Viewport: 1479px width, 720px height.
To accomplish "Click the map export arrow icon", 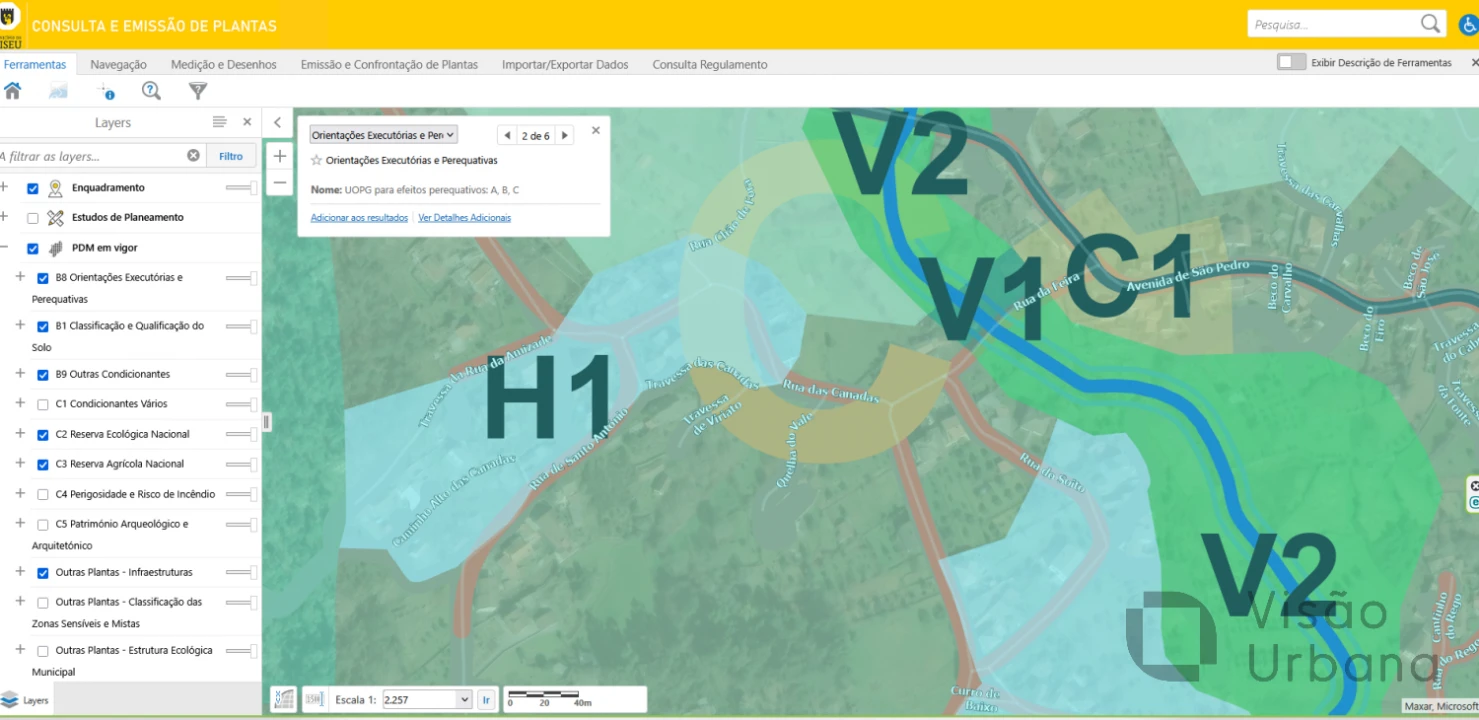I will click(58, 91).
